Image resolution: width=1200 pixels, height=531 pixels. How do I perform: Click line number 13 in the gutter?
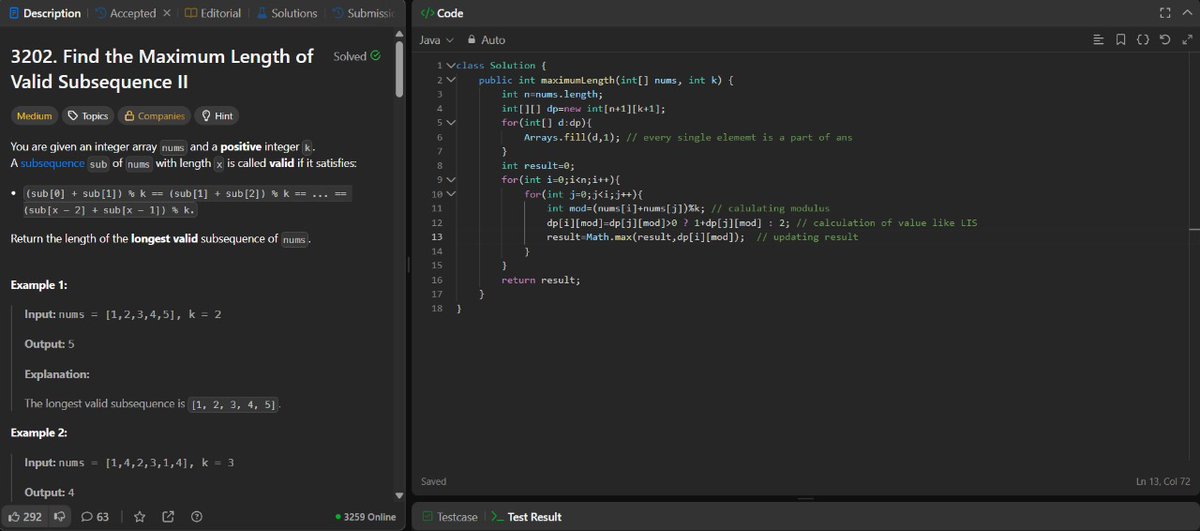pos(436,237)
